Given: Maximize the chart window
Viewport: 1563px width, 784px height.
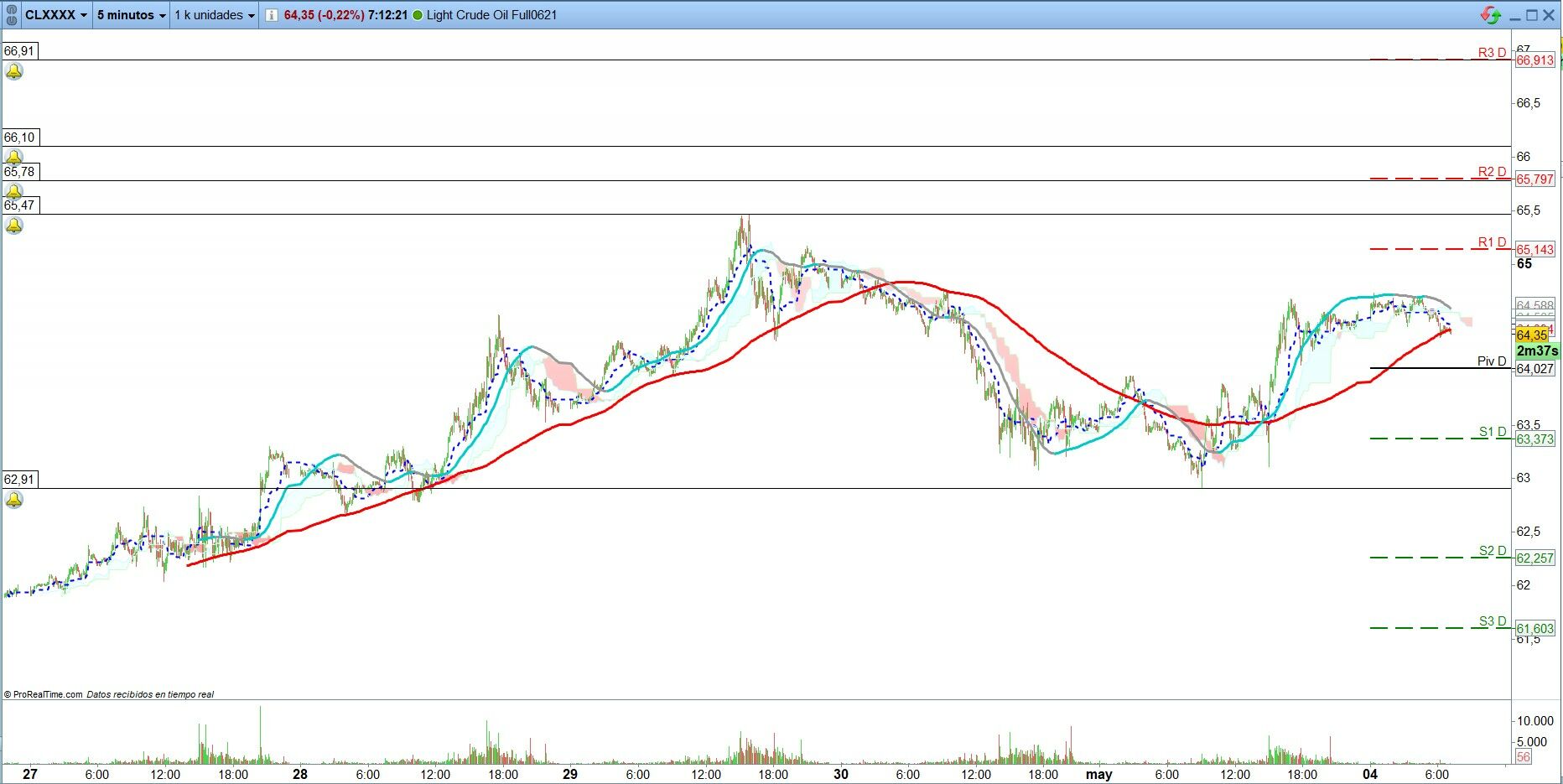Looking at the screenshot, I should [x=1532, y=15].
